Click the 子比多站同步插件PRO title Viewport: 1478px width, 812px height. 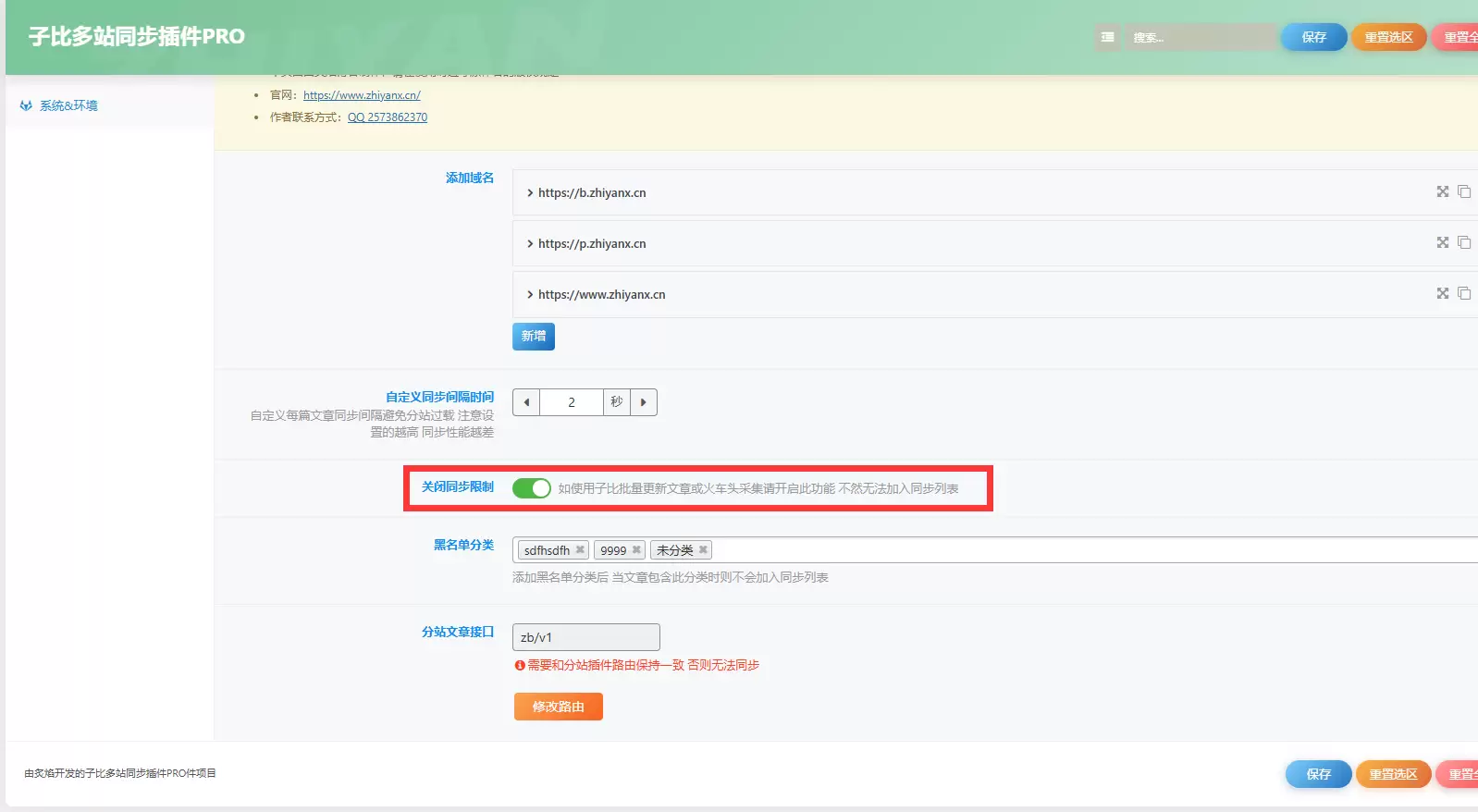pyautogui.click(x=137, y=37)
